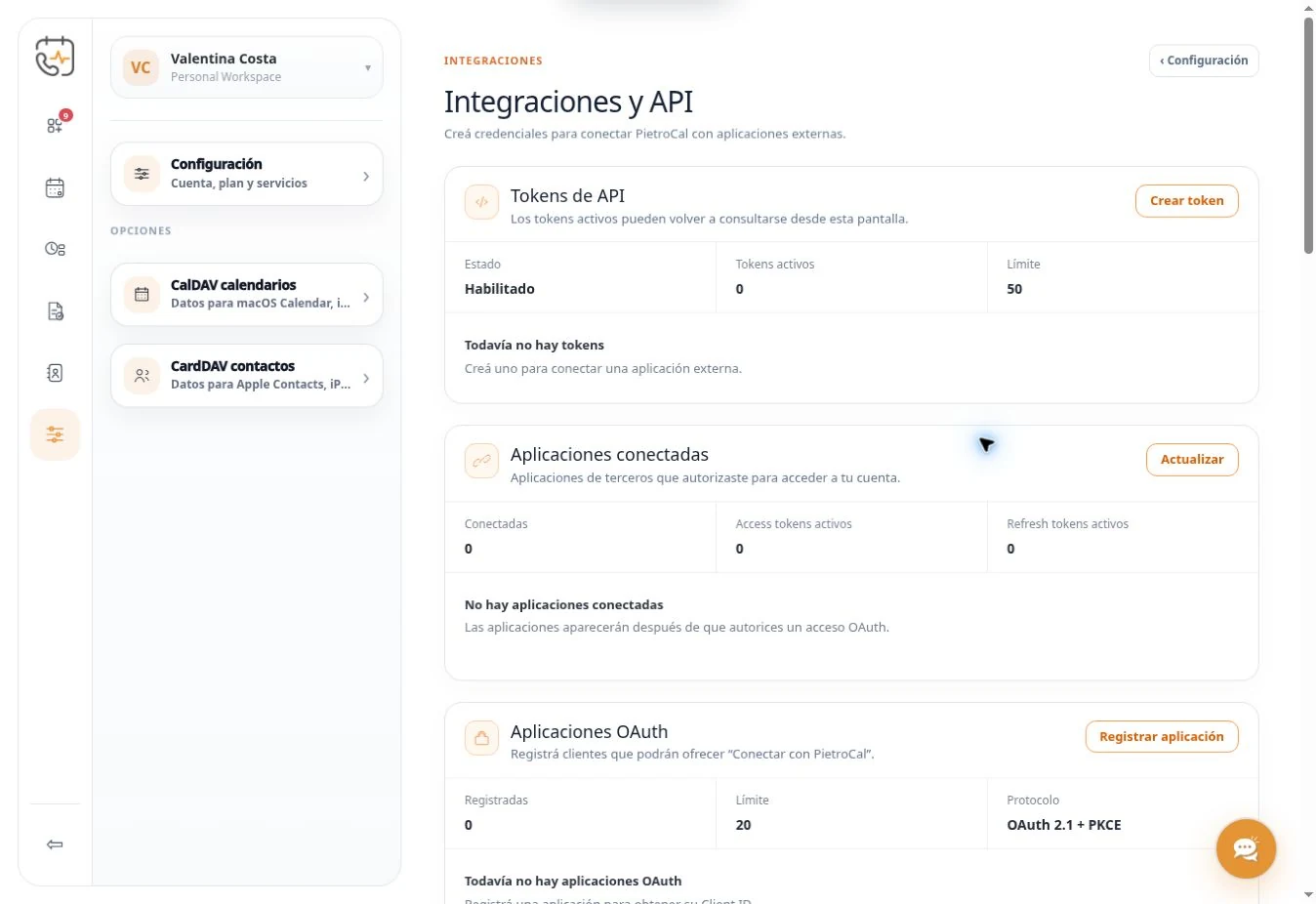Open the Valentina Costa workspace dropdown arrow

click(368, 68)
